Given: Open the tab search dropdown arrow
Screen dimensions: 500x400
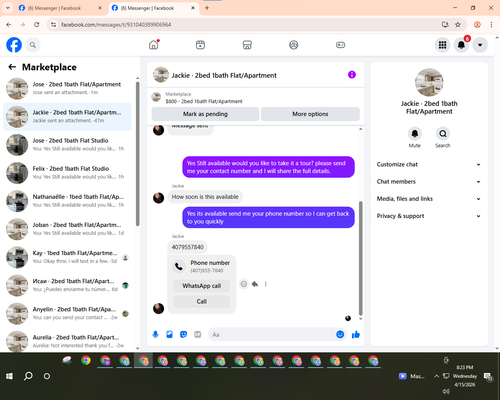Looking at the screenshot, I should click(7, 8).
